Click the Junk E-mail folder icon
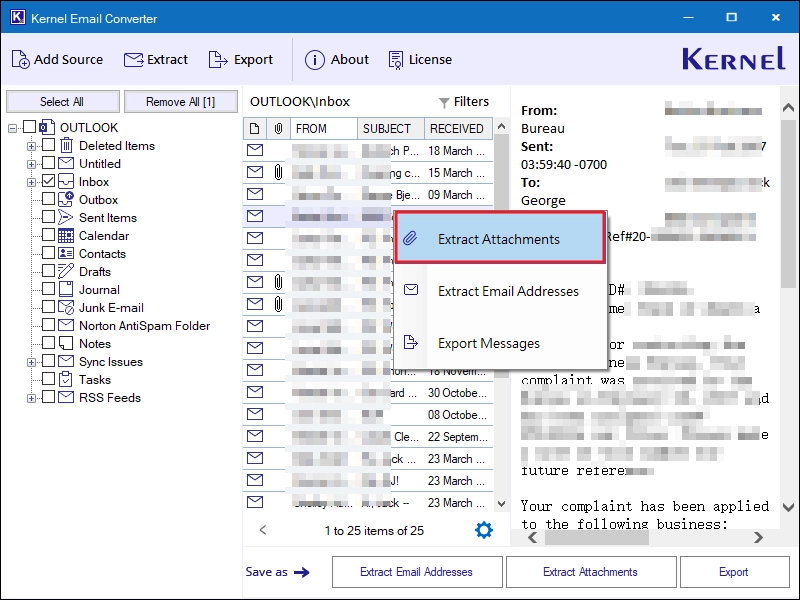The height and width of the screenshot is (600, 800). click(66, 307)
